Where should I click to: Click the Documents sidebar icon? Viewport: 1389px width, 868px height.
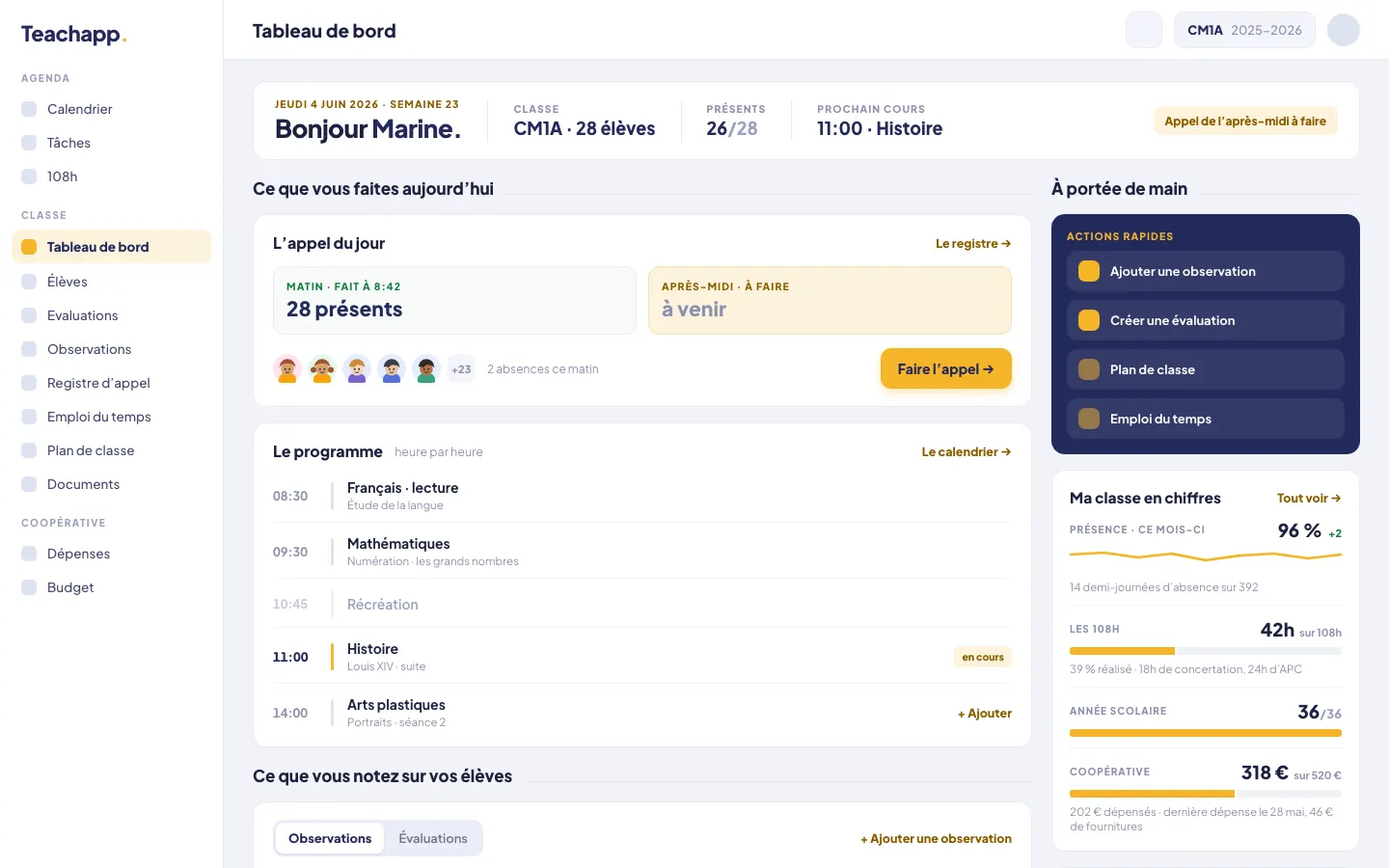(29, 484)
